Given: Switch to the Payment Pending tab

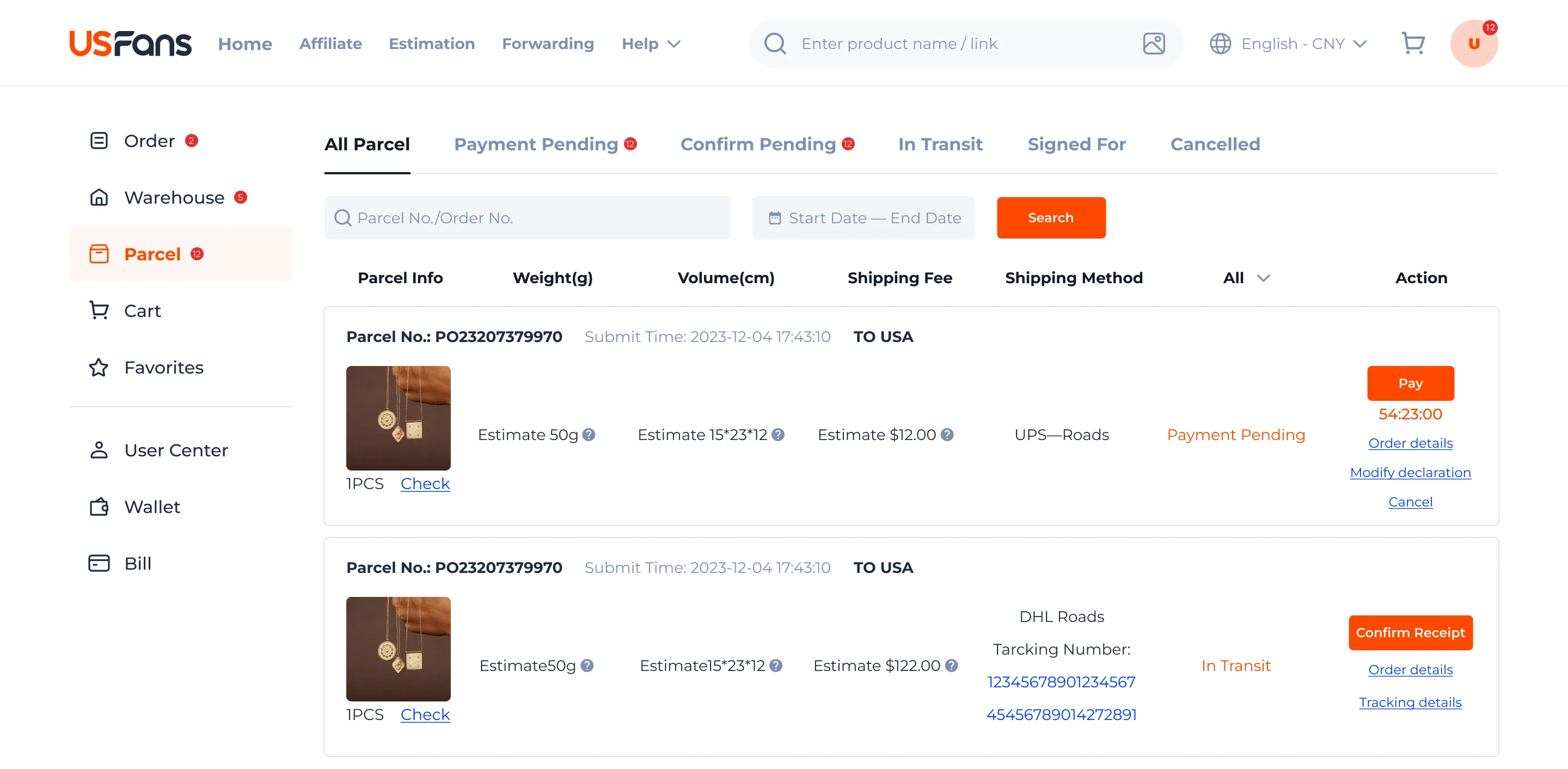Looking at the screenshot, I should pyautogui.click(x=536, y=144).
